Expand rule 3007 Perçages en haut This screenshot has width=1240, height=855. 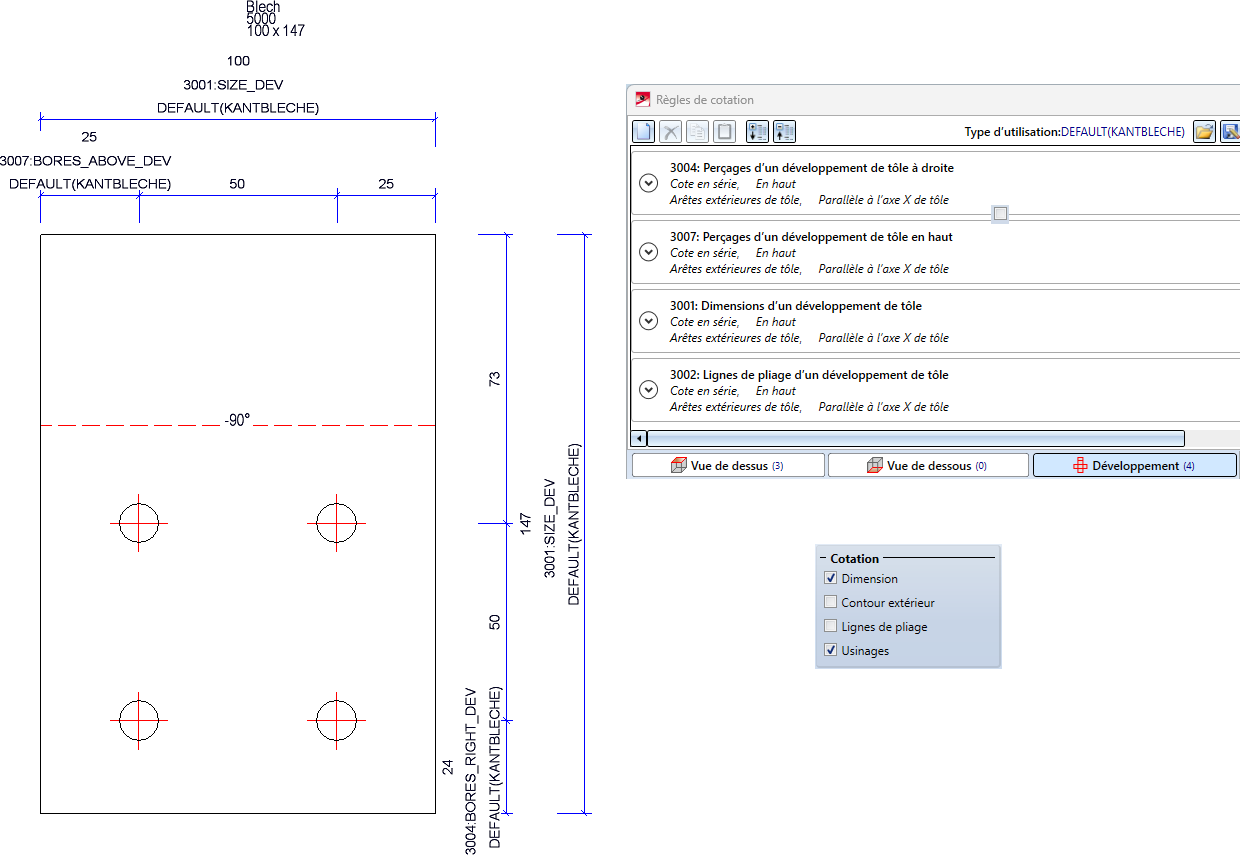tap(648, 252)
